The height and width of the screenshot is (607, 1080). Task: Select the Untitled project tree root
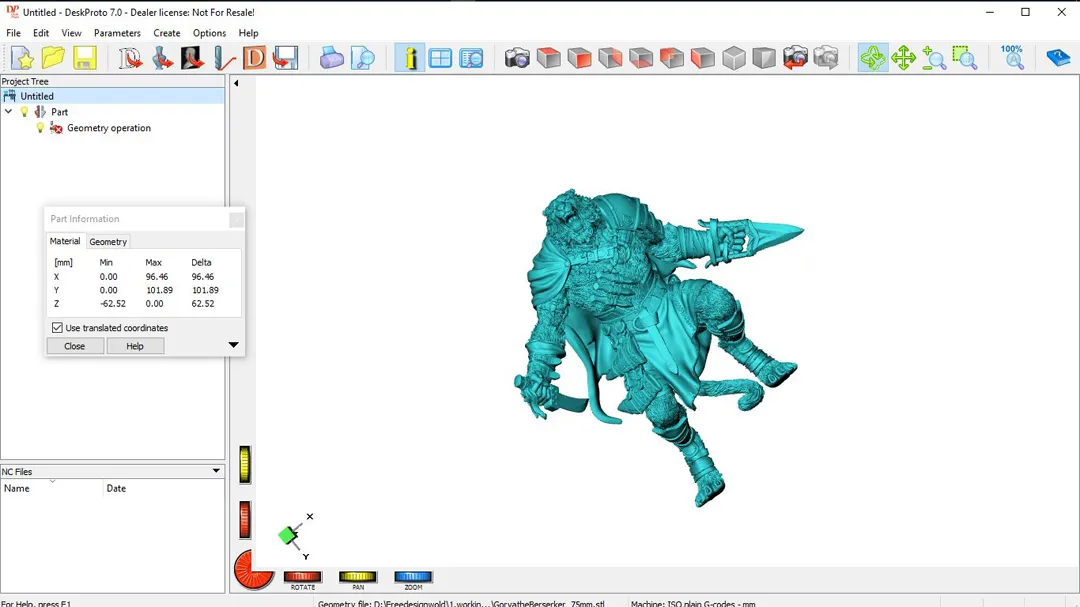(37, 96)
